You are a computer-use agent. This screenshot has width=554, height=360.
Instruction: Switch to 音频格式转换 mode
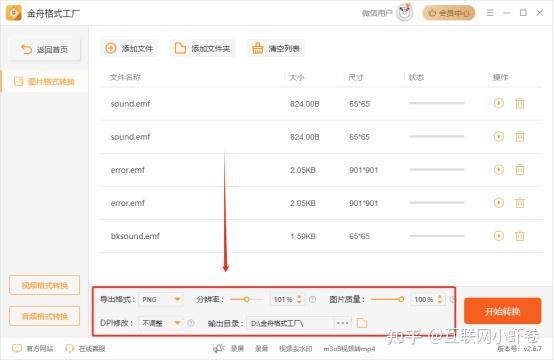click(x=45, y=316)
